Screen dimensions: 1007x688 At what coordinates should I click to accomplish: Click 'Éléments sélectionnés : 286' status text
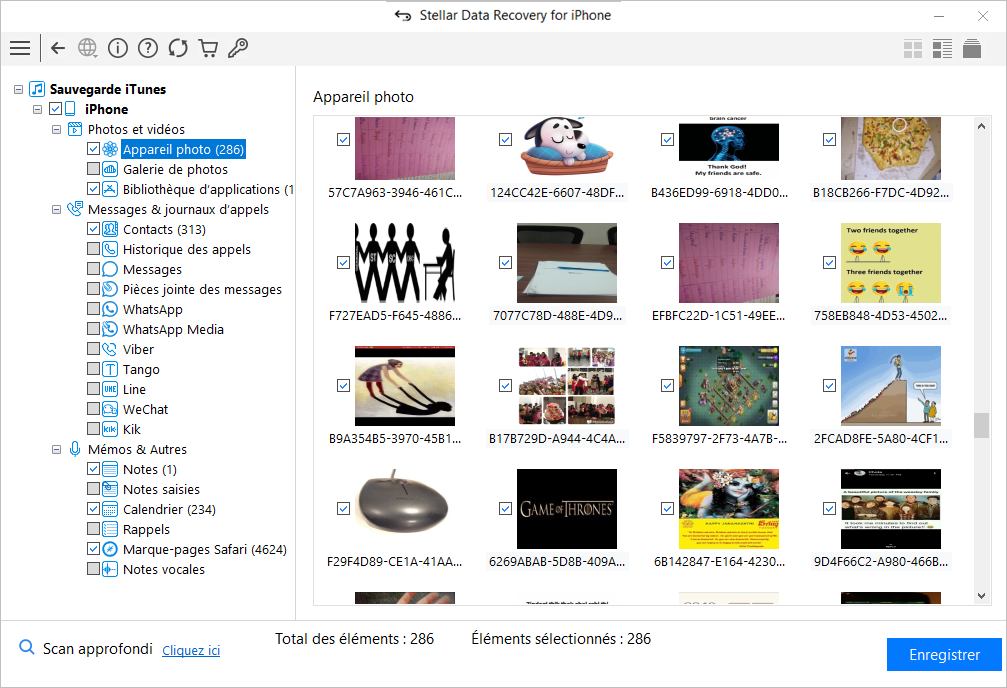(x=561, y=639)
